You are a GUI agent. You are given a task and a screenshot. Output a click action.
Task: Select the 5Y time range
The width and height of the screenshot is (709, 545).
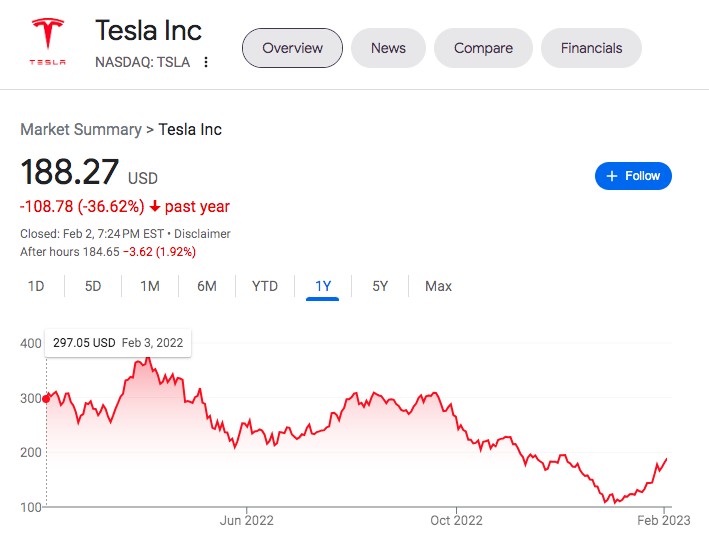tap(380, 286)
